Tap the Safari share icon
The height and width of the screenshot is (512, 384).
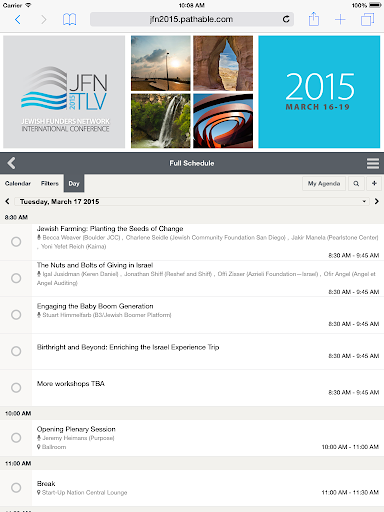tap(314, 19)
